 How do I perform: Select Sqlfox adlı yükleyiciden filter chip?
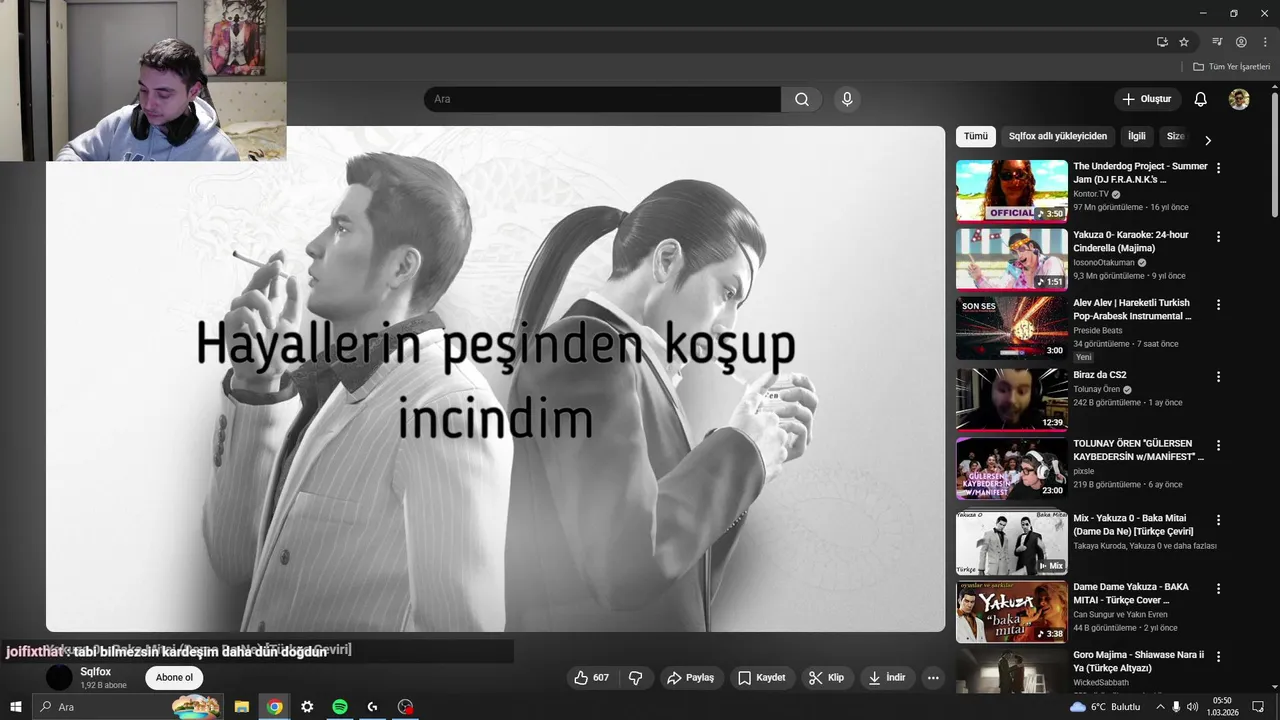[x=1058, y=136]
